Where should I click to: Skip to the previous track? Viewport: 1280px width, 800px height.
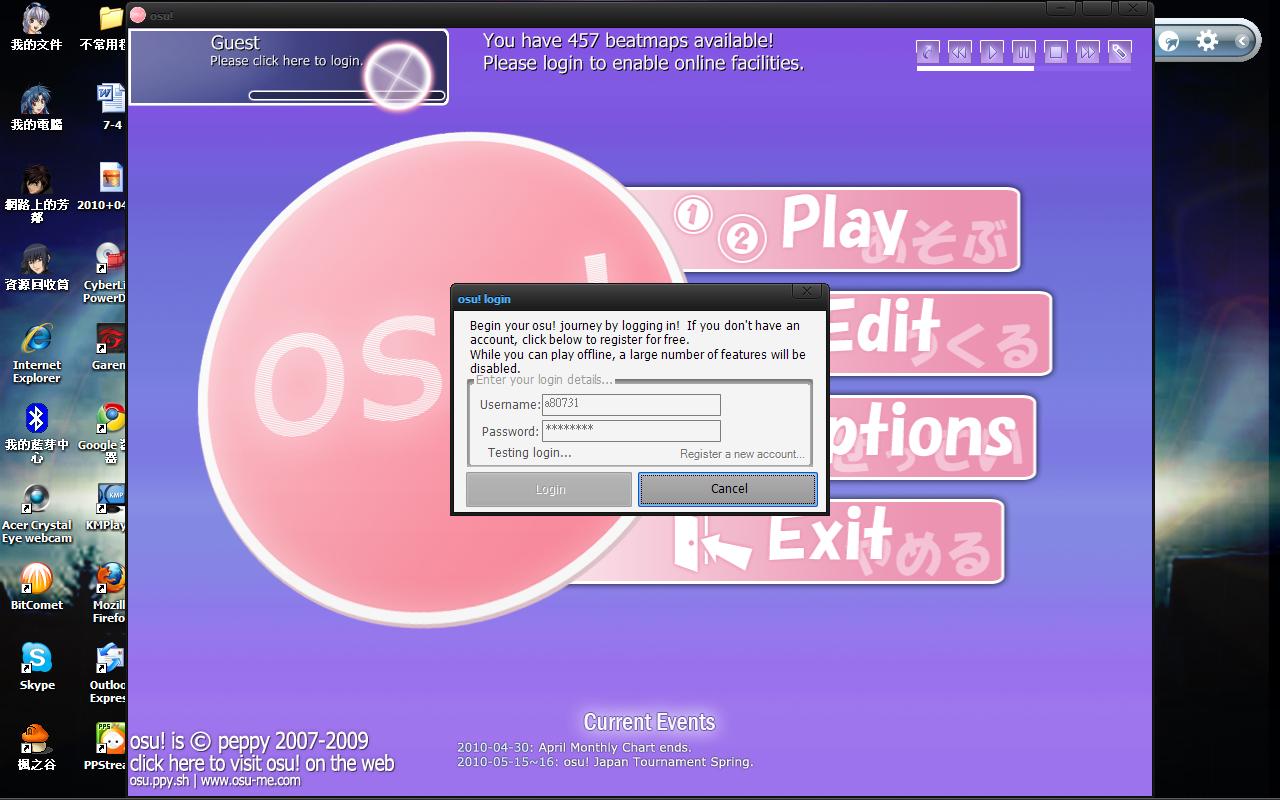click(960, 51)
